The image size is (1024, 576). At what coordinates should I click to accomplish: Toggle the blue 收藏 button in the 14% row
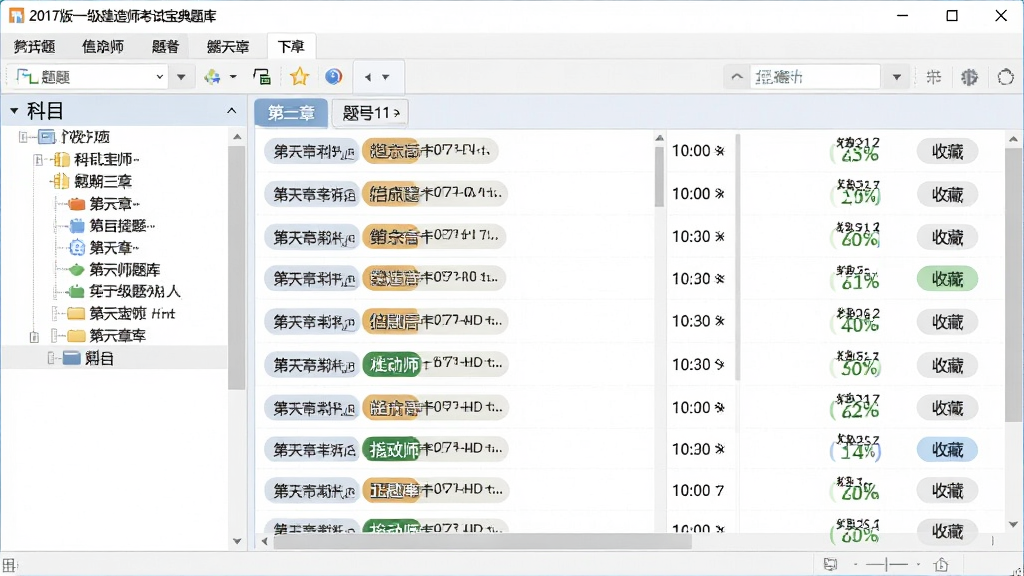[947, 449]
